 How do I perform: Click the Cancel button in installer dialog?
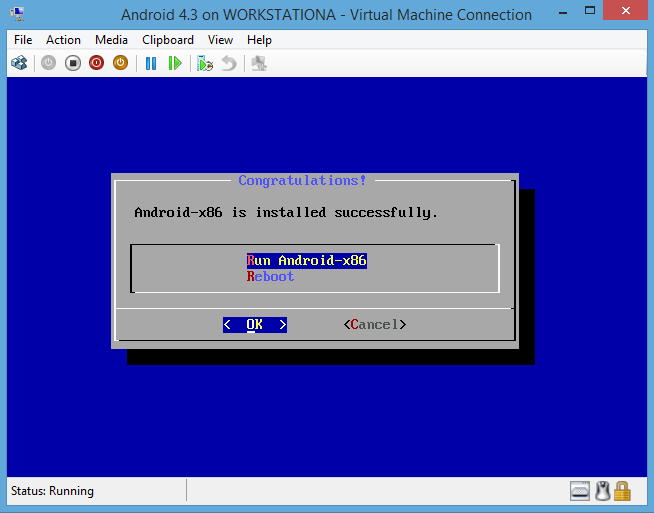[x=375, y=324]
